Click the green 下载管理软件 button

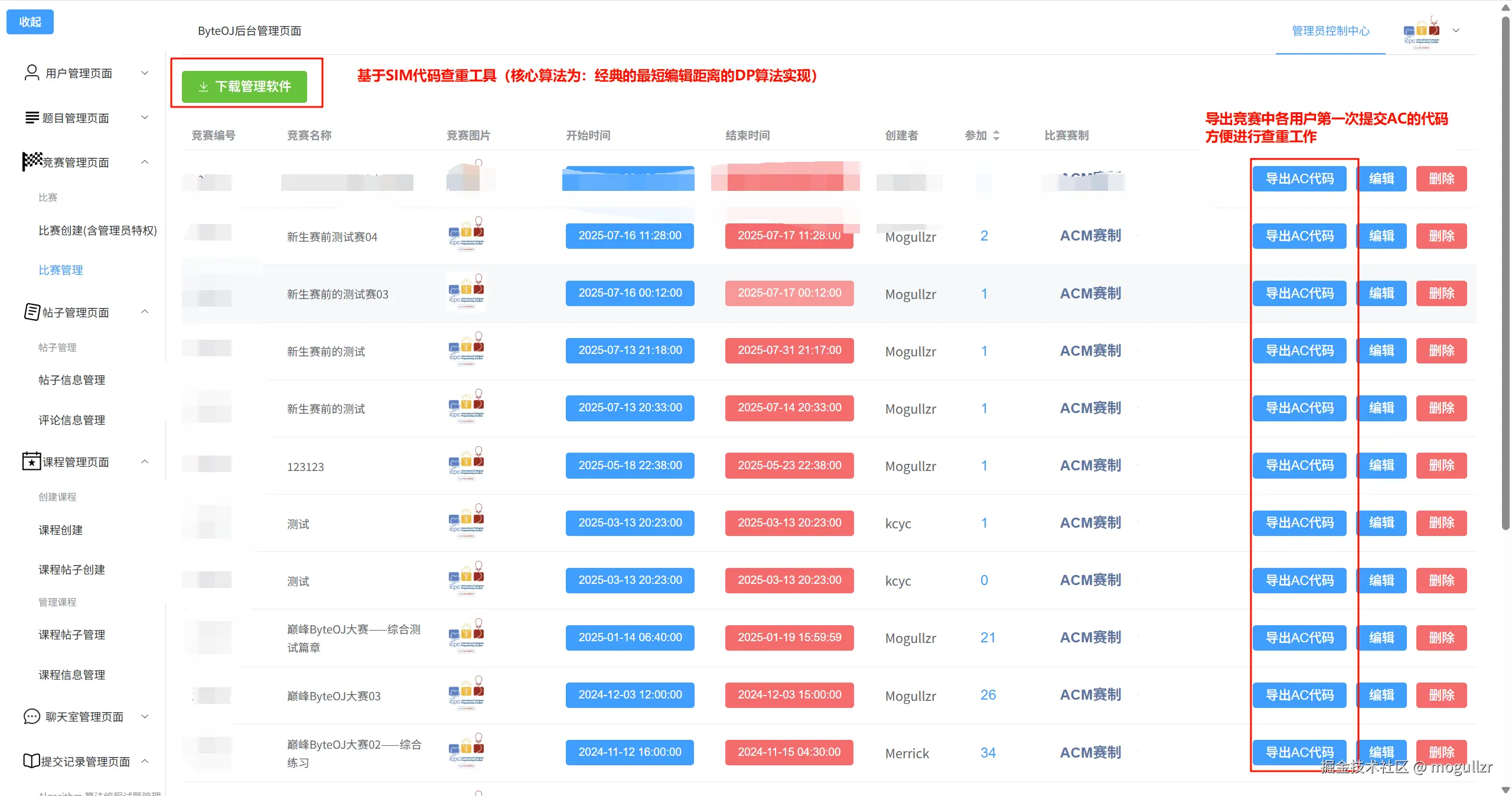click(244, 86)
